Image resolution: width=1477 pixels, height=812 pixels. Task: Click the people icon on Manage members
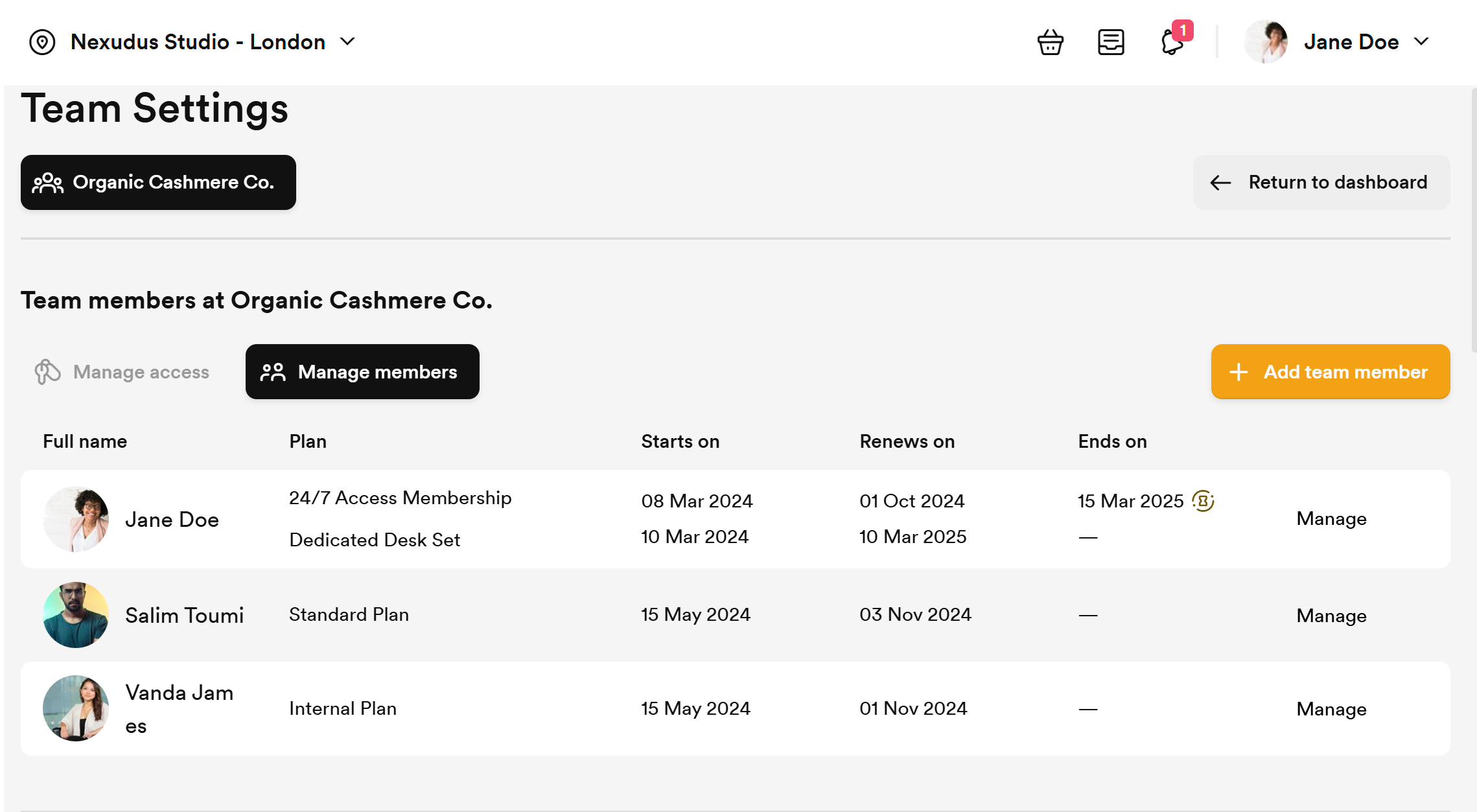coord(273,372)
